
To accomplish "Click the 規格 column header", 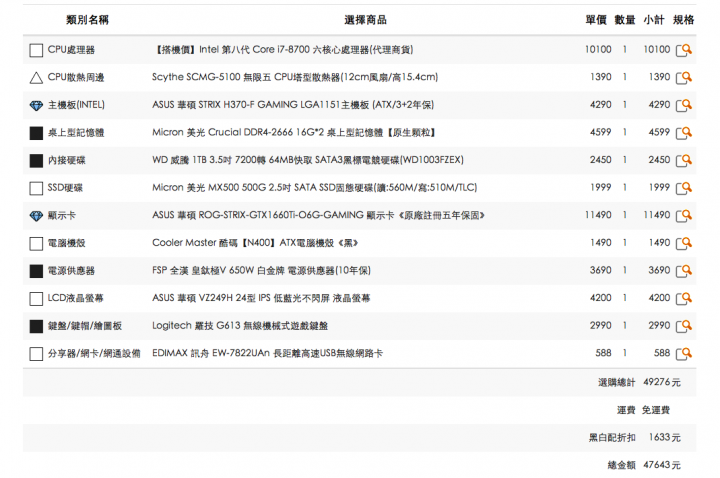I will [x=684, y=20].
